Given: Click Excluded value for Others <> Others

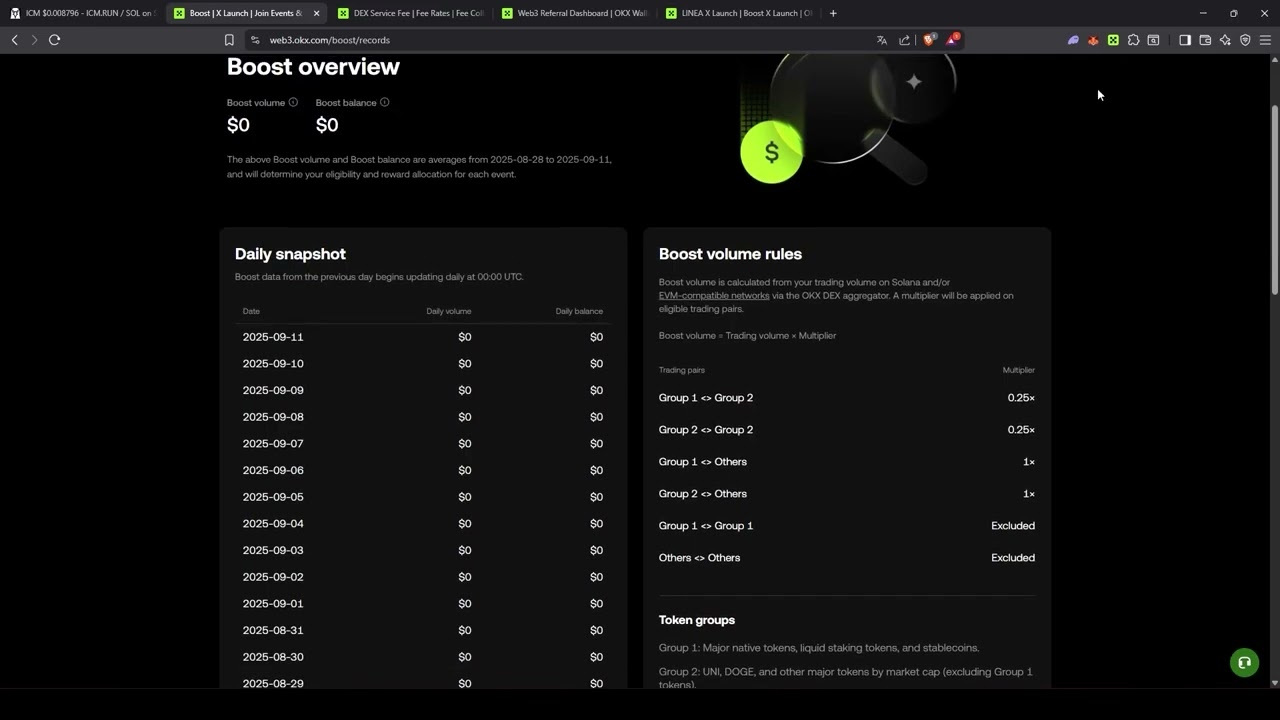Looking at the screenshot, I should 1013,558.
